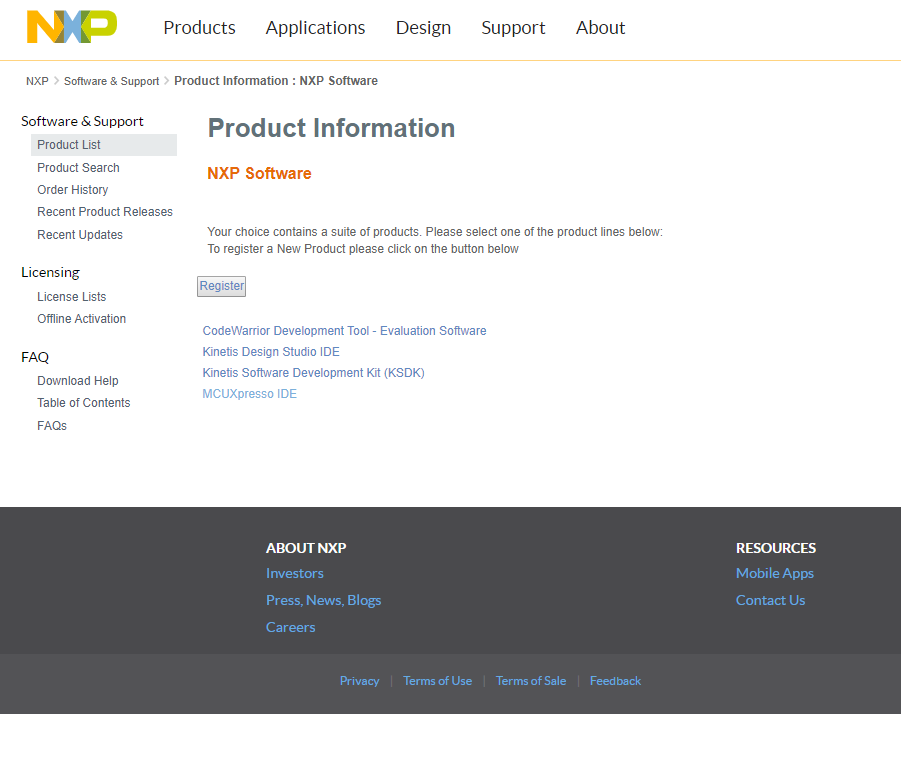Open Investors footer link
Screen dimensions: 901x763
pos(295,573)
